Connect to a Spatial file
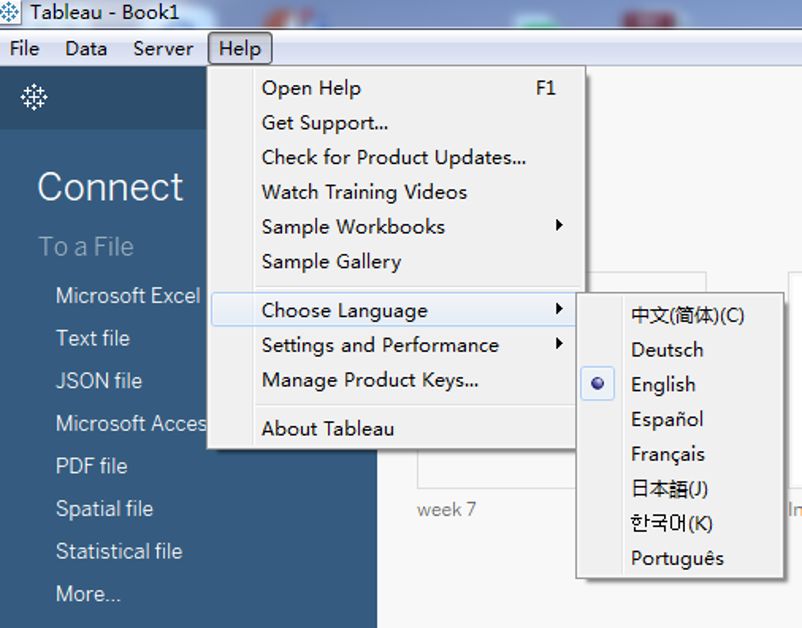This screenshot has height=628, width=802. pos(104,509)
